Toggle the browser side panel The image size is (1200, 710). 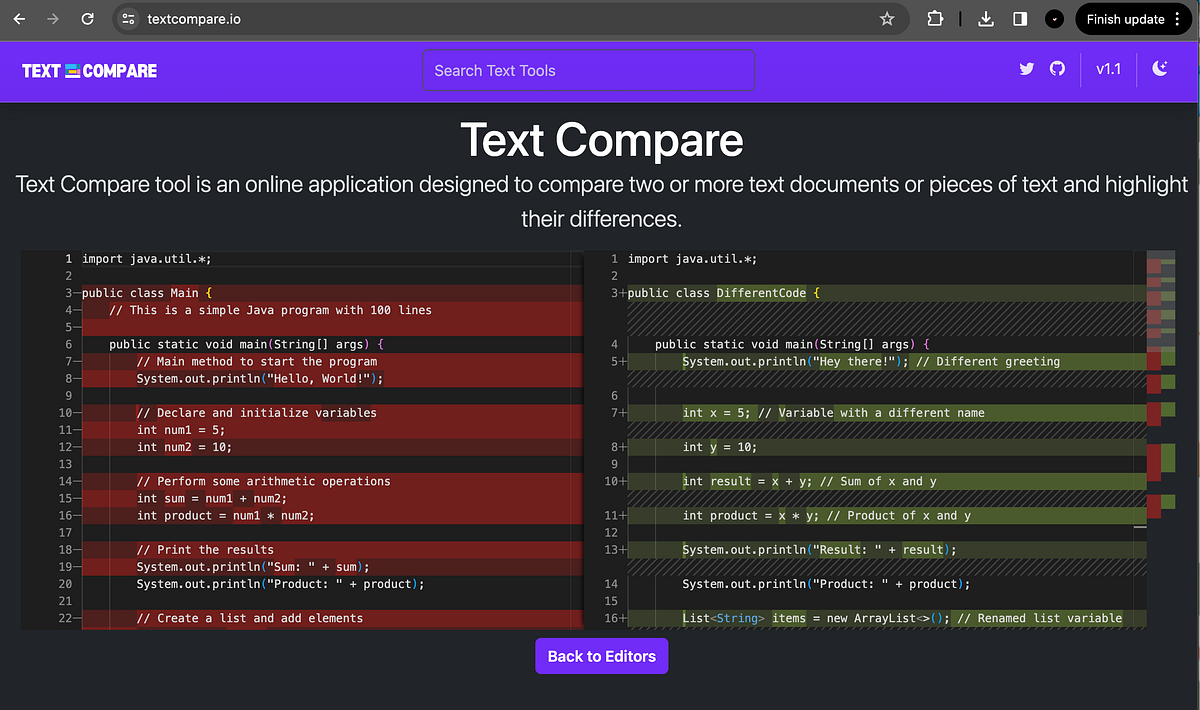click(x=1020, y=18)
